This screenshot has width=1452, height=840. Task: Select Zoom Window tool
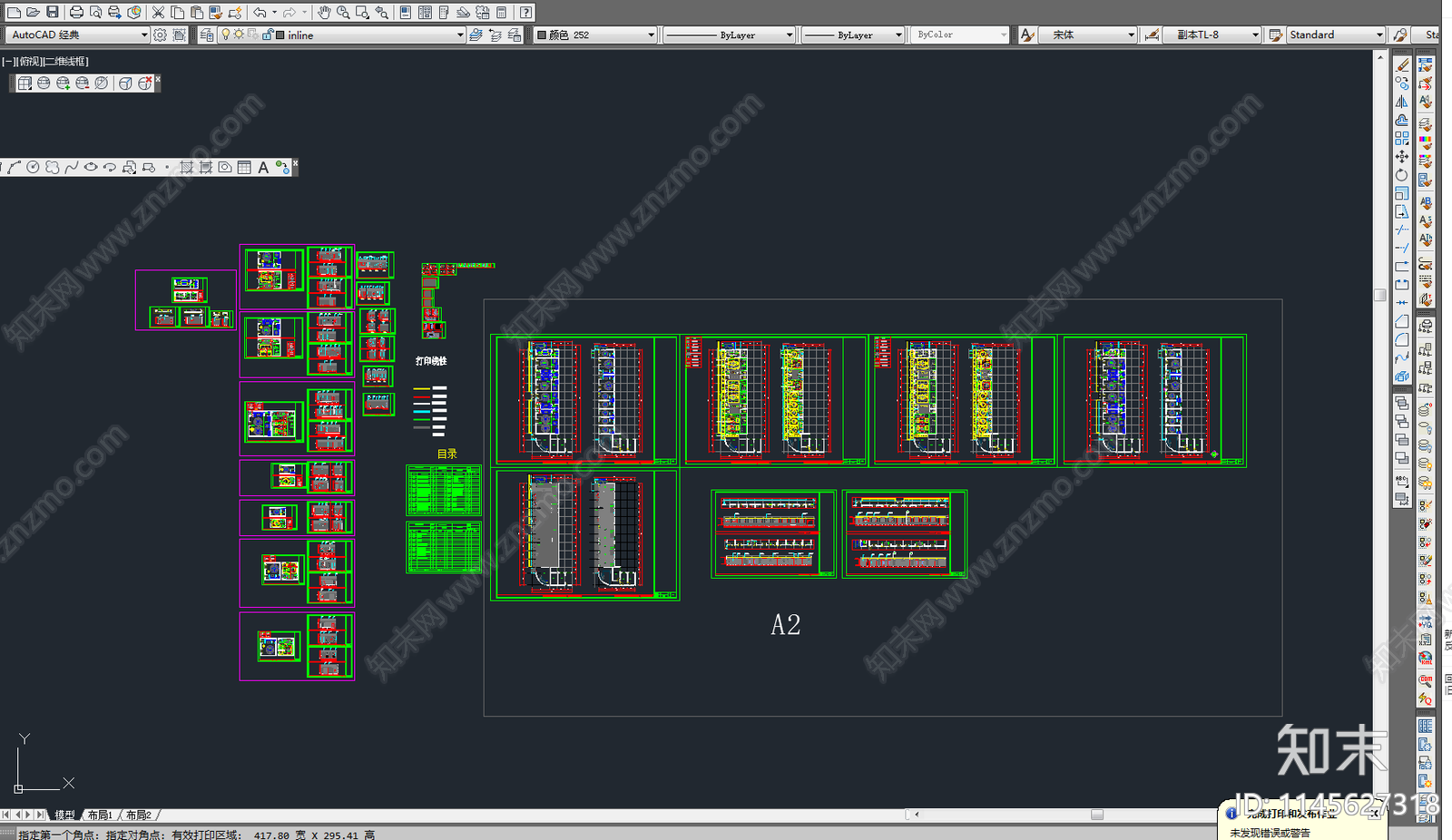pyautogui.click(x=362, y=13)
